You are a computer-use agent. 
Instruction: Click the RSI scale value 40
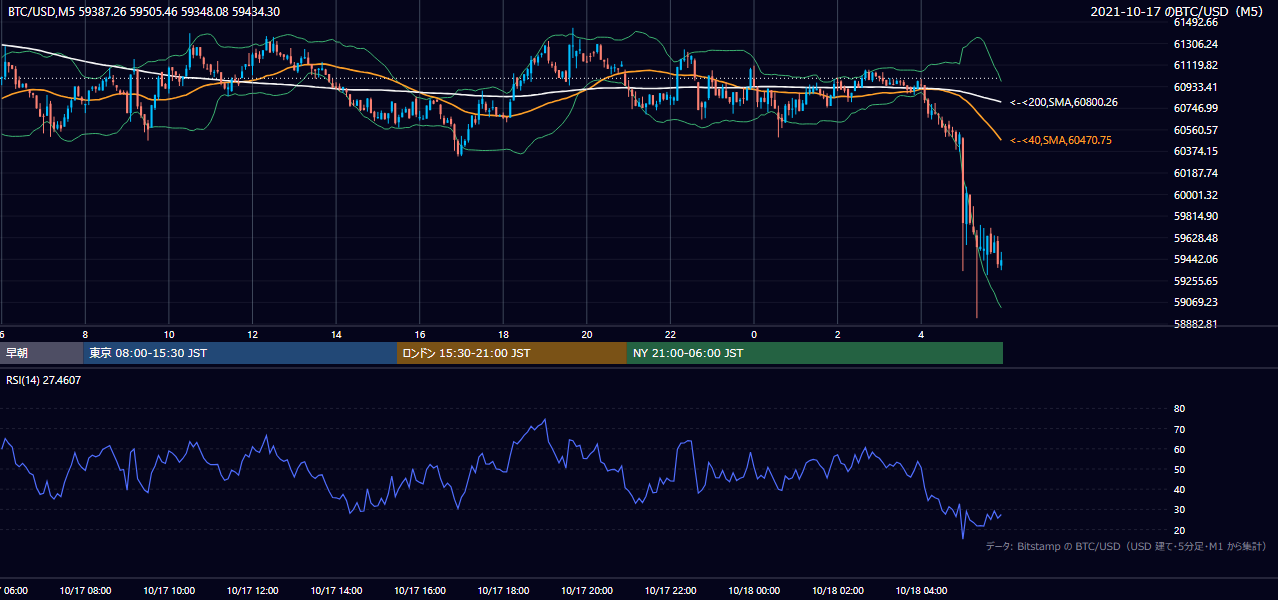1179,489
